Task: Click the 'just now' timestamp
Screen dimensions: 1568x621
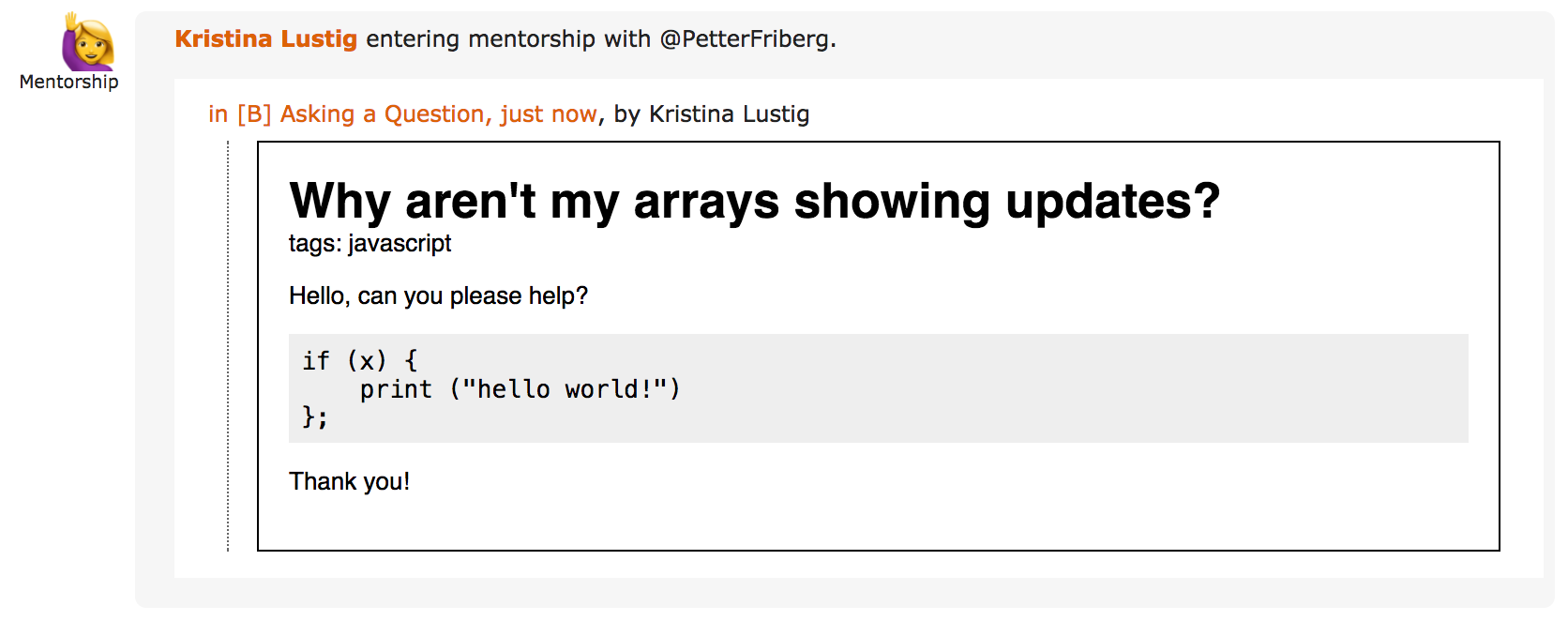Action: point(549,114)
